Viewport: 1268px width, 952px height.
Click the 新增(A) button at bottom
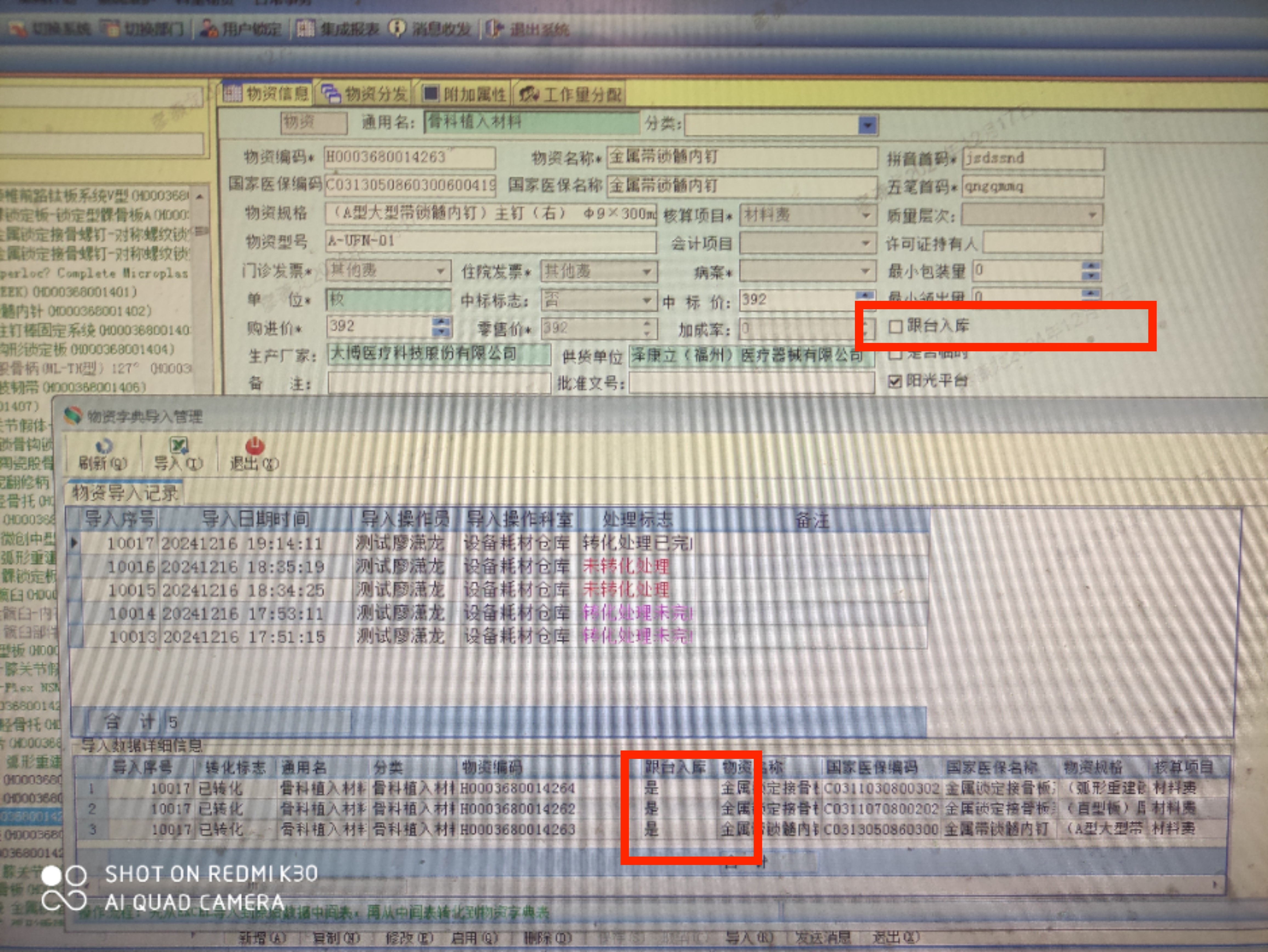(x=262, y=938)
